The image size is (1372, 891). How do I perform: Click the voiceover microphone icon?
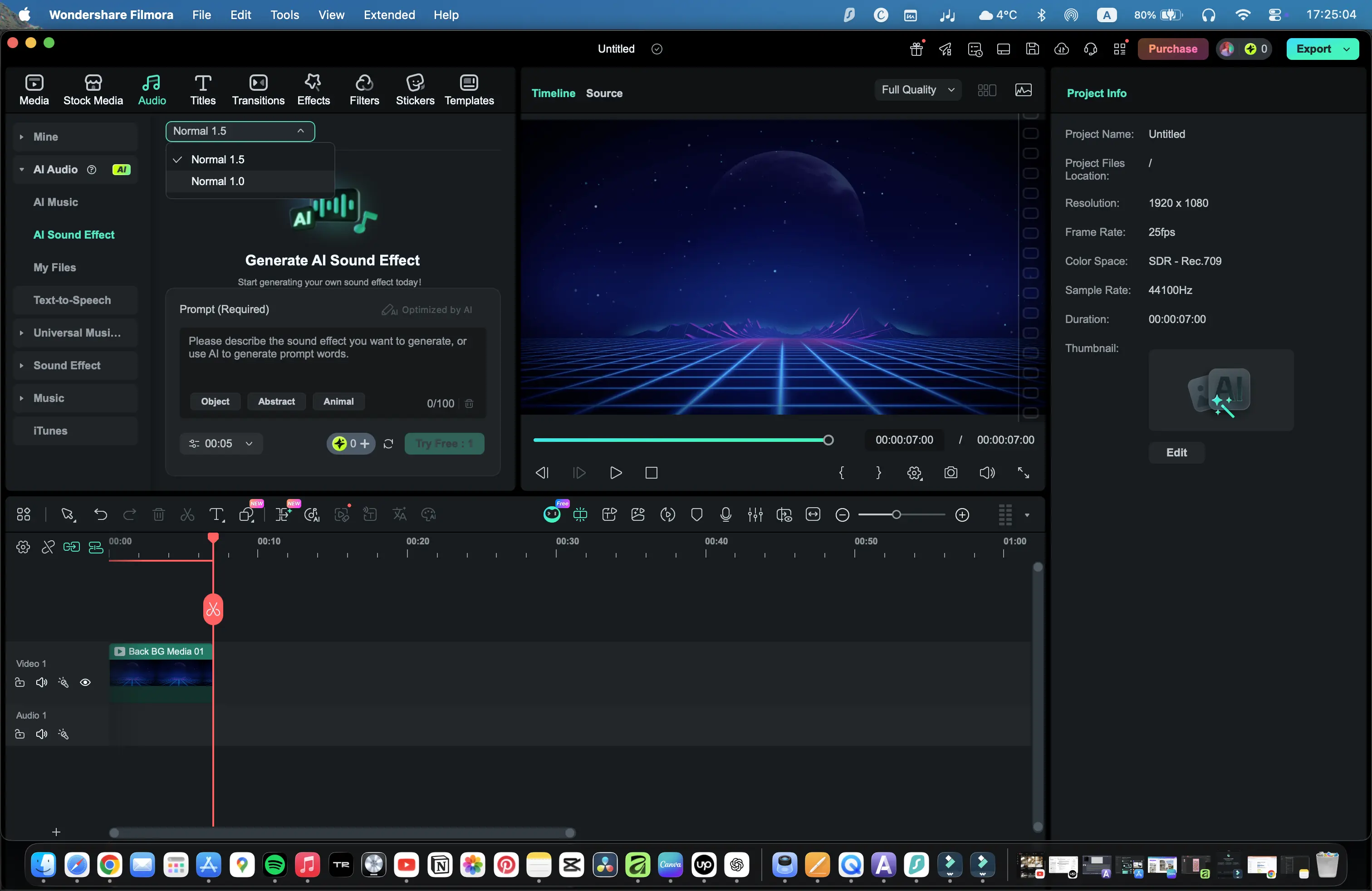726,514
